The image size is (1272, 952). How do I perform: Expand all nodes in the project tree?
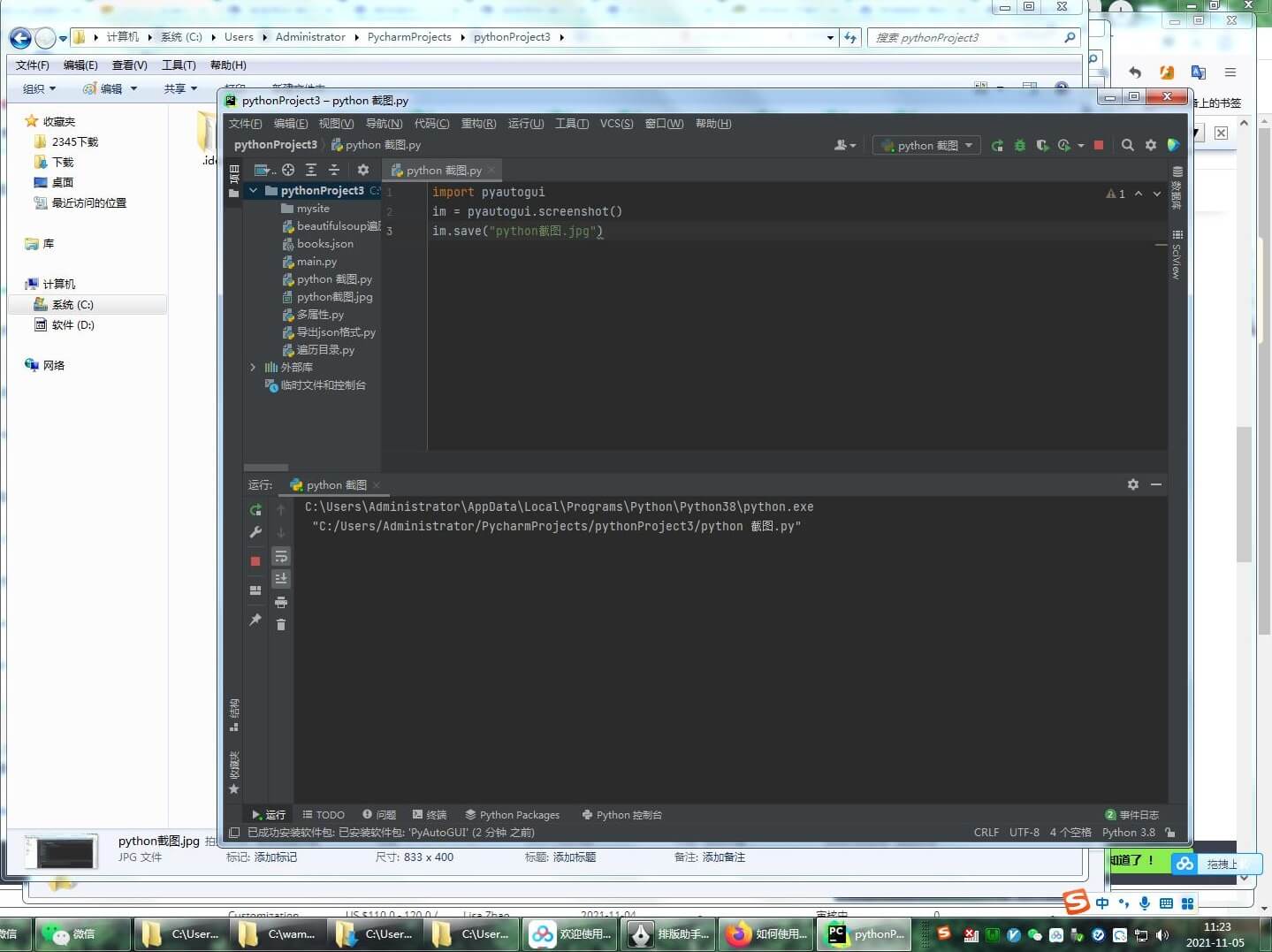(x=311, y=170)
